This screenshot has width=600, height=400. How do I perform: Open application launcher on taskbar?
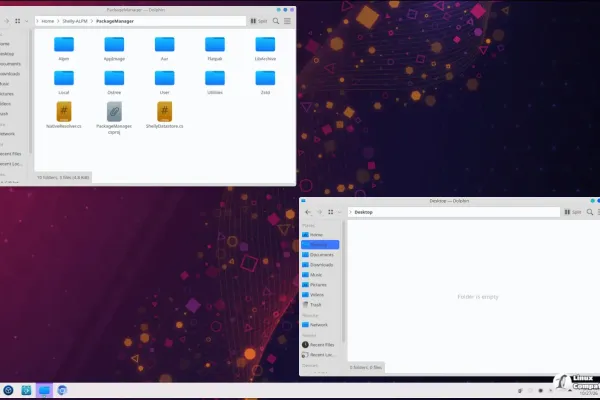click(x=8, y=390)
